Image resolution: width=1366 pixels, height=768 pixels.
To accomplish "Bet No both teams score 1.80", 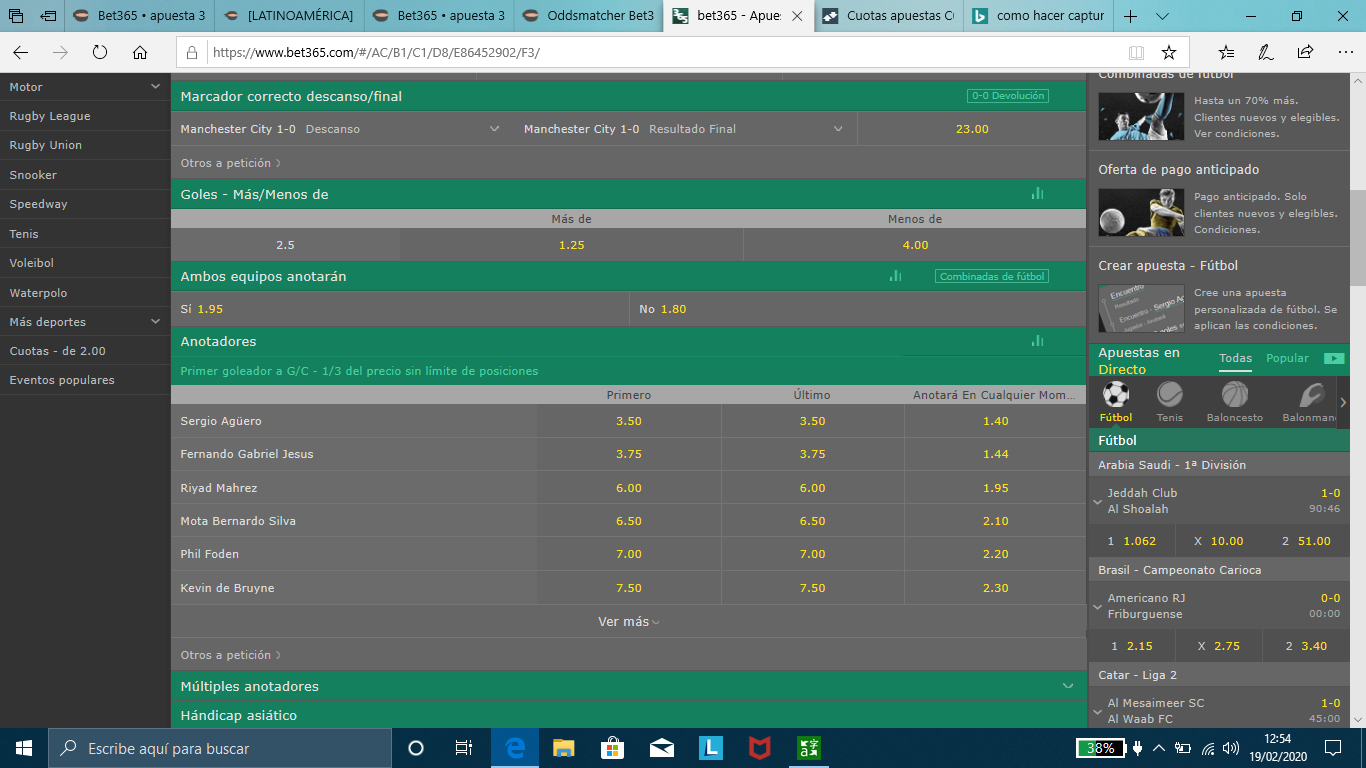I will point(858,309).
